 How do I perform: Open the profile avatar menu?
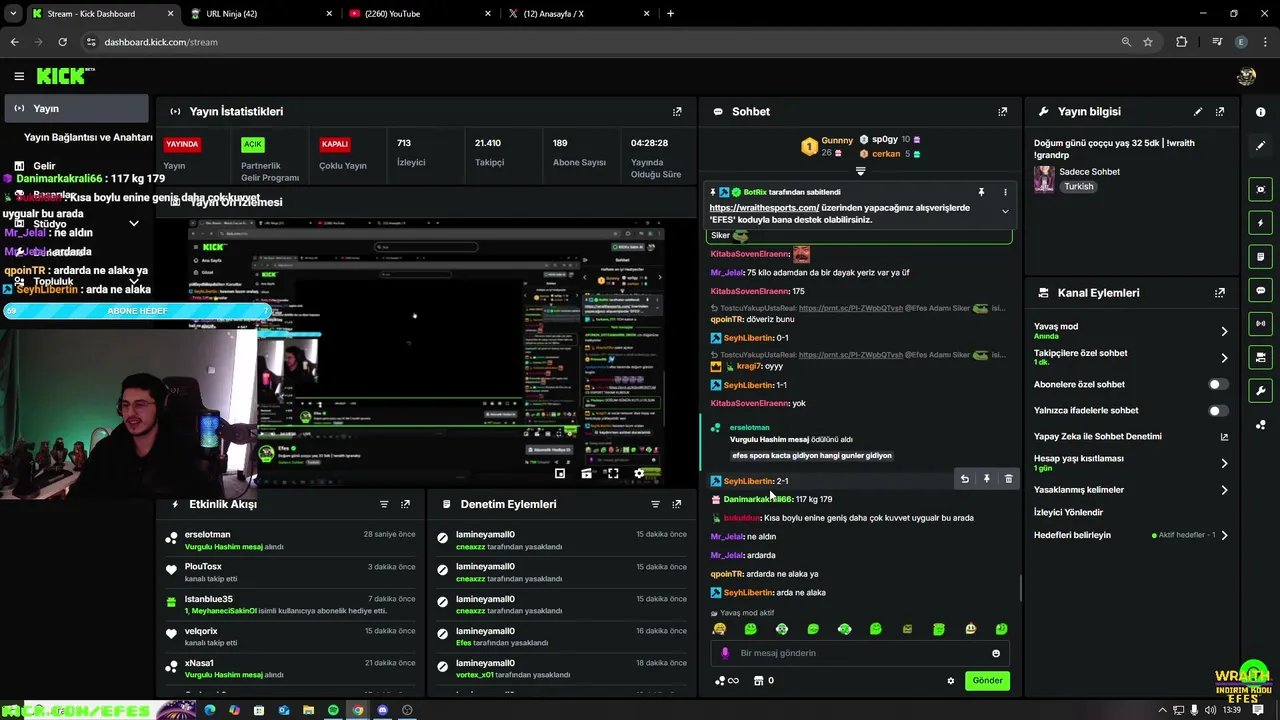pyautogui.click(x=1246, y=76)
